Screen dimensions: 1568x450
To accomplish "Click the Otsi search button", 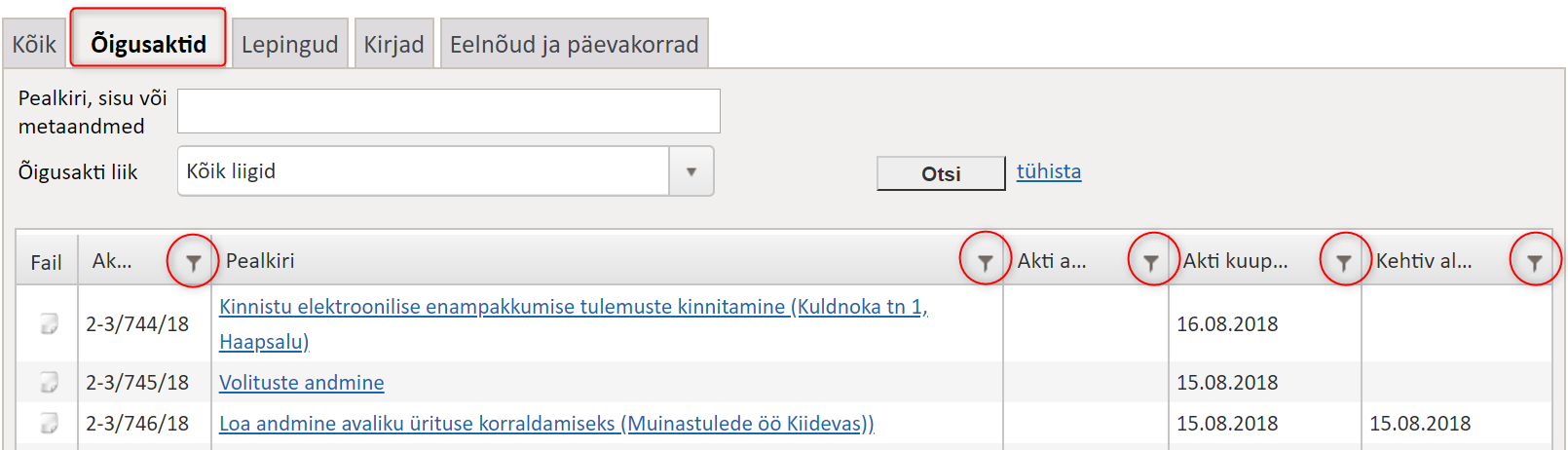I will (x=941, y=173).
